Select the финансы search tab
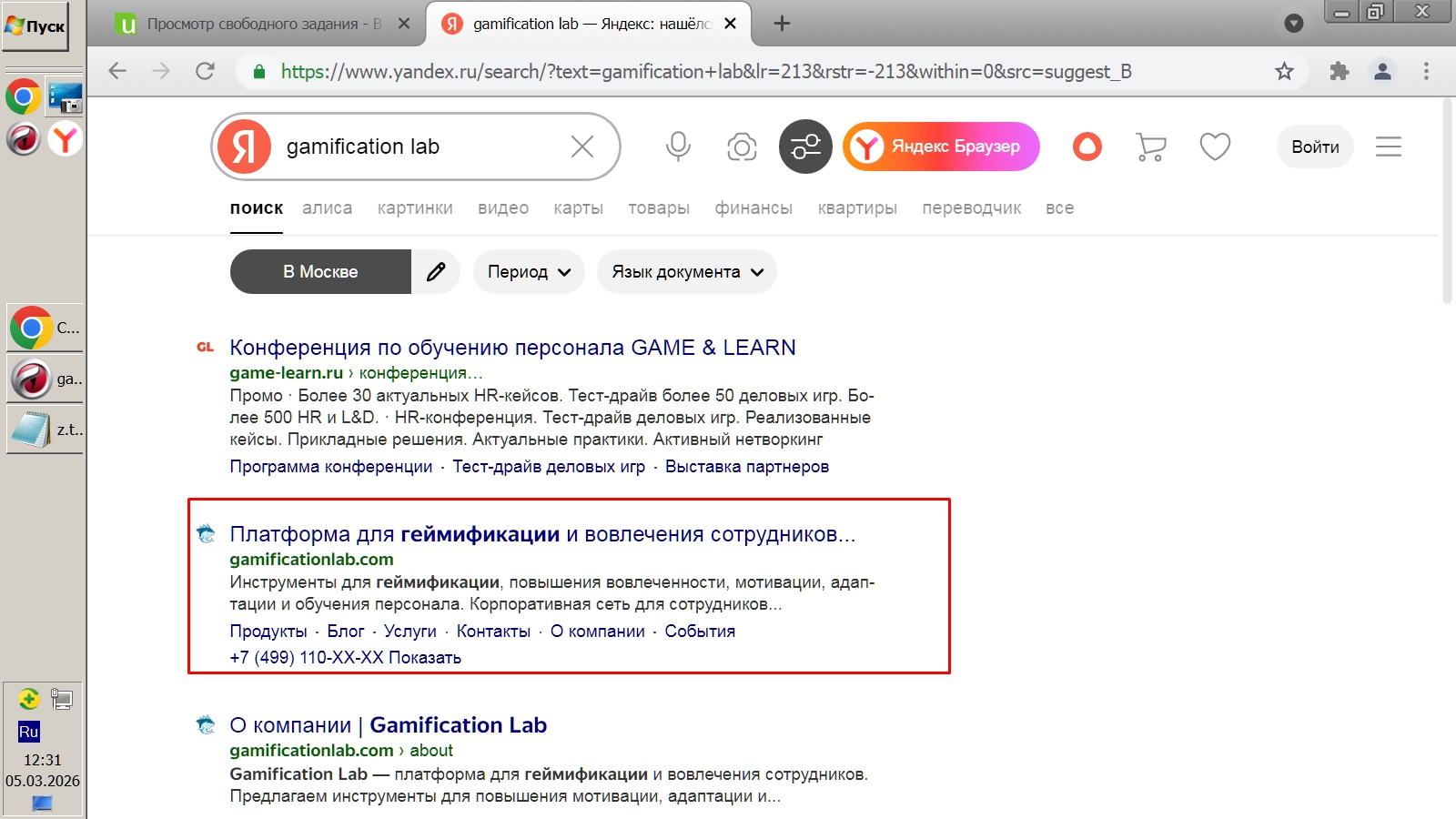The height and width of the screenshot is (819, 1456). tap(753, 208)
